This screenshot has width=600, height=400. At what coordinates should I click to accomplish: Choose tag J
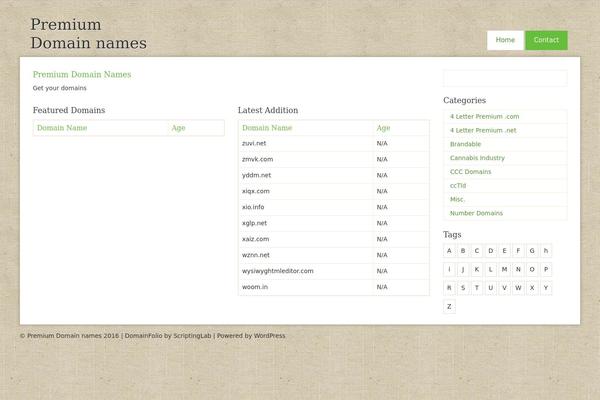pos(463,269)
